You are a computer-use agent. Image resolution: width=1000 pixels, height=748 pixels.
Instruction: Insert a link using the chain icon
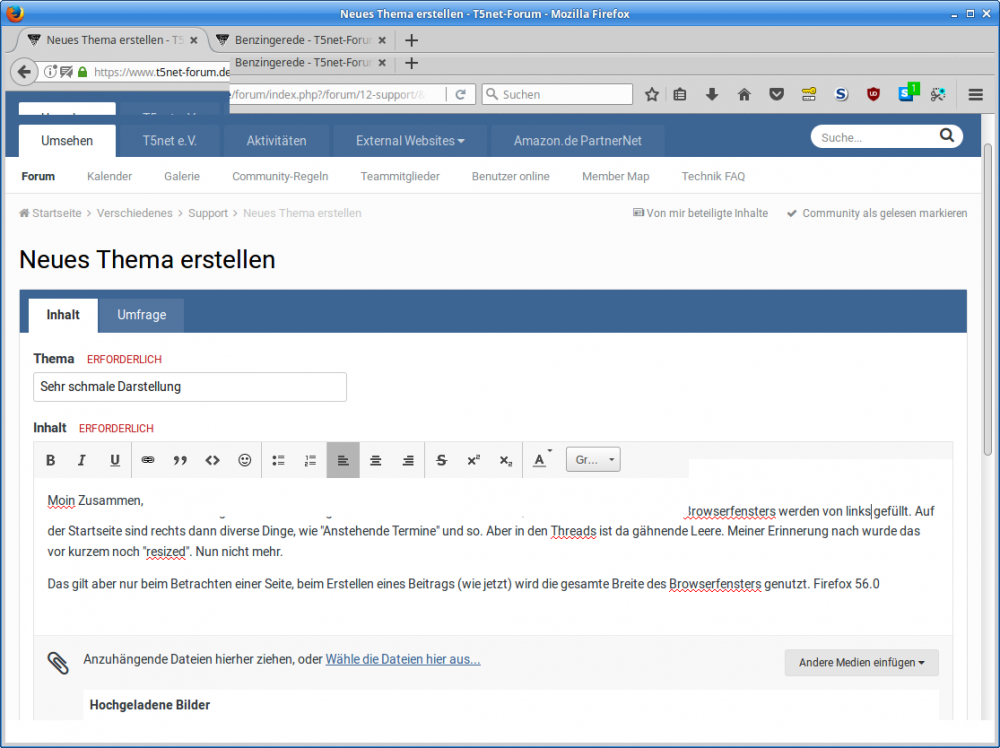pyautogui.click(x=148, y=460)
